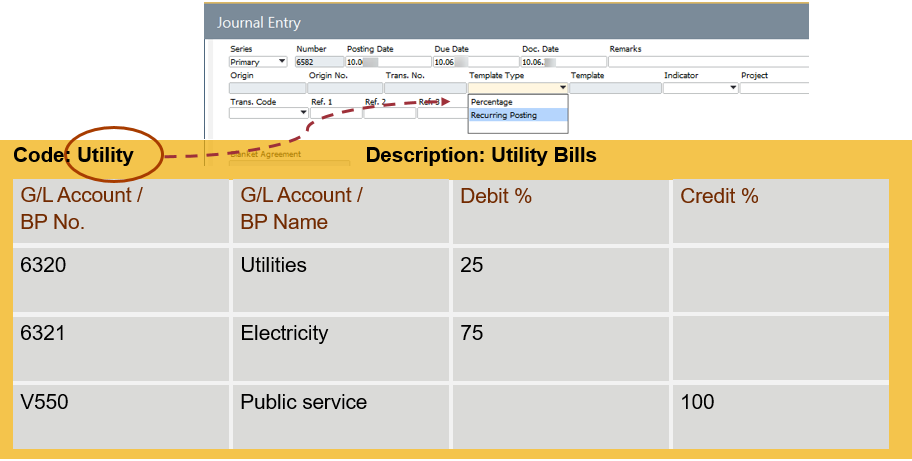The width and height of the screenshot is (912, 461).
Task: Click the Electricity account name cell
Action: point(341,348)
